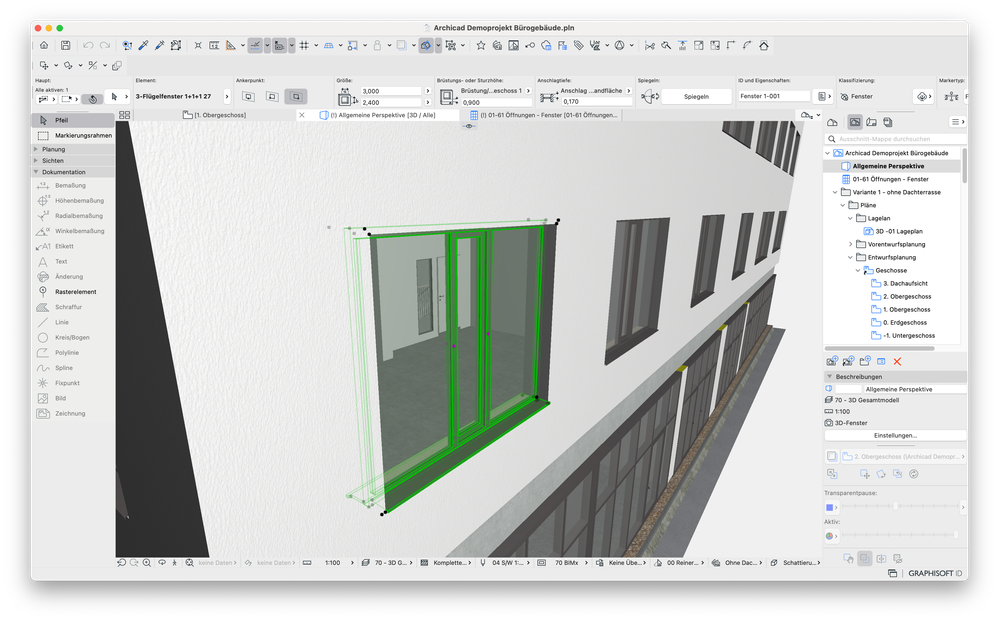Collapse the Variante 1 - ohne Dachterrasse node

835,192
